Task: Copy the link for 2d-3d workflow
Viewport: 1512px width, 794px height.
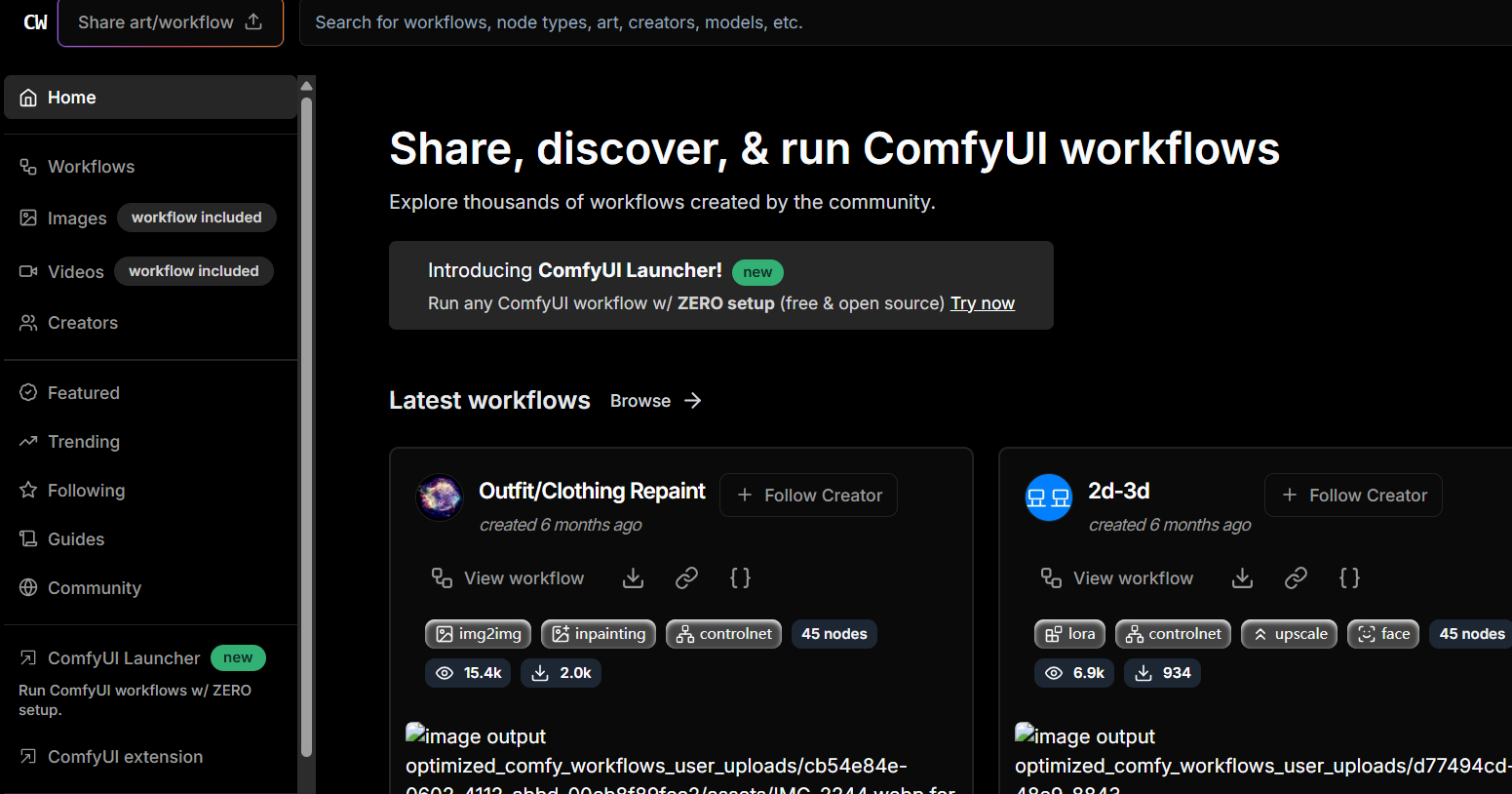Action: (1297, 578)
